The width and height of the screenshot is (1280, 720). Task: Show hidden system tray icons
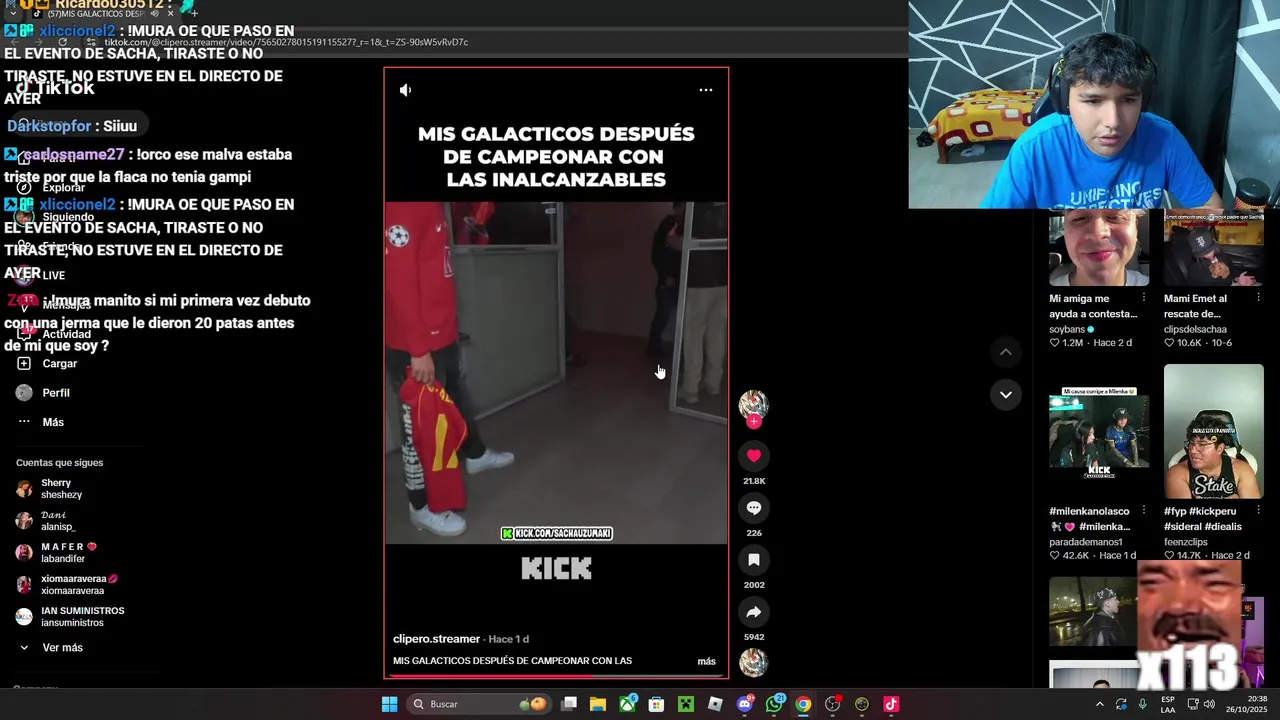[1100, 704]
